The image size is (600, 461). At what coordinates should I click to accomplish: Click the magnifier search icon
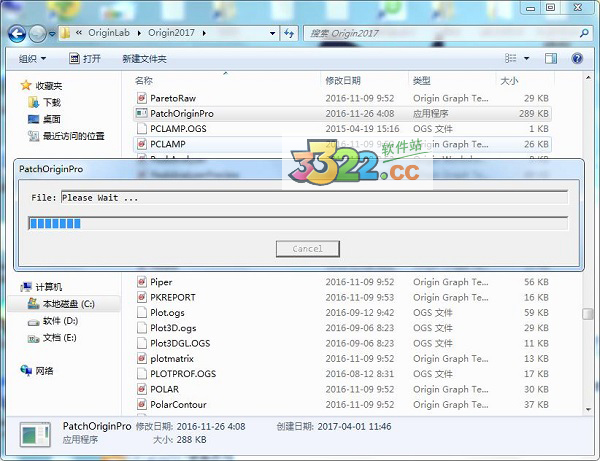[584, 33]
